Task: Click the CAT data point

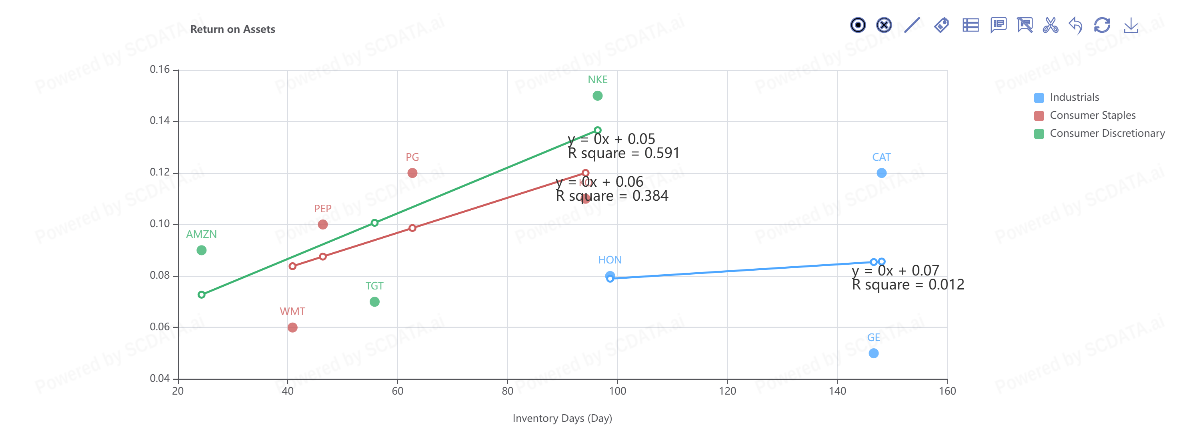Action: coord(881,173)
